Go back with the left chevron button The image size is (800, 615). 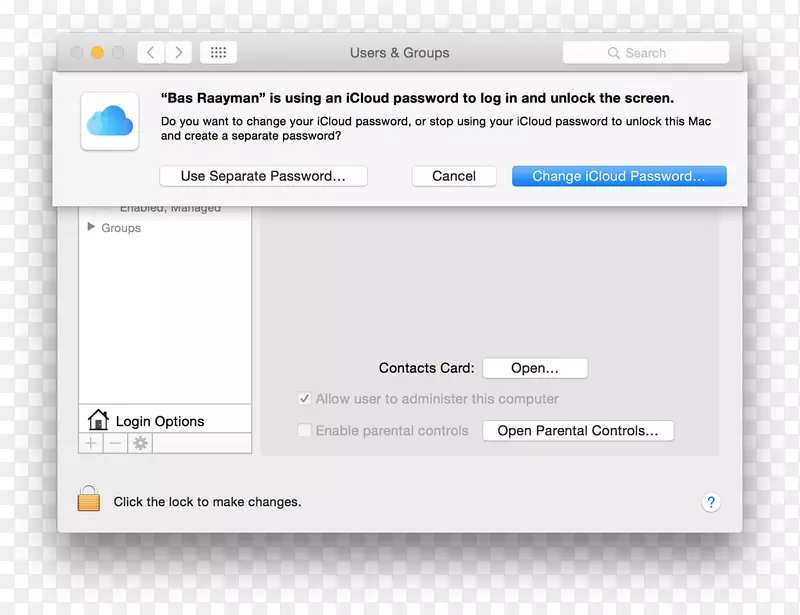click(151, 53)
